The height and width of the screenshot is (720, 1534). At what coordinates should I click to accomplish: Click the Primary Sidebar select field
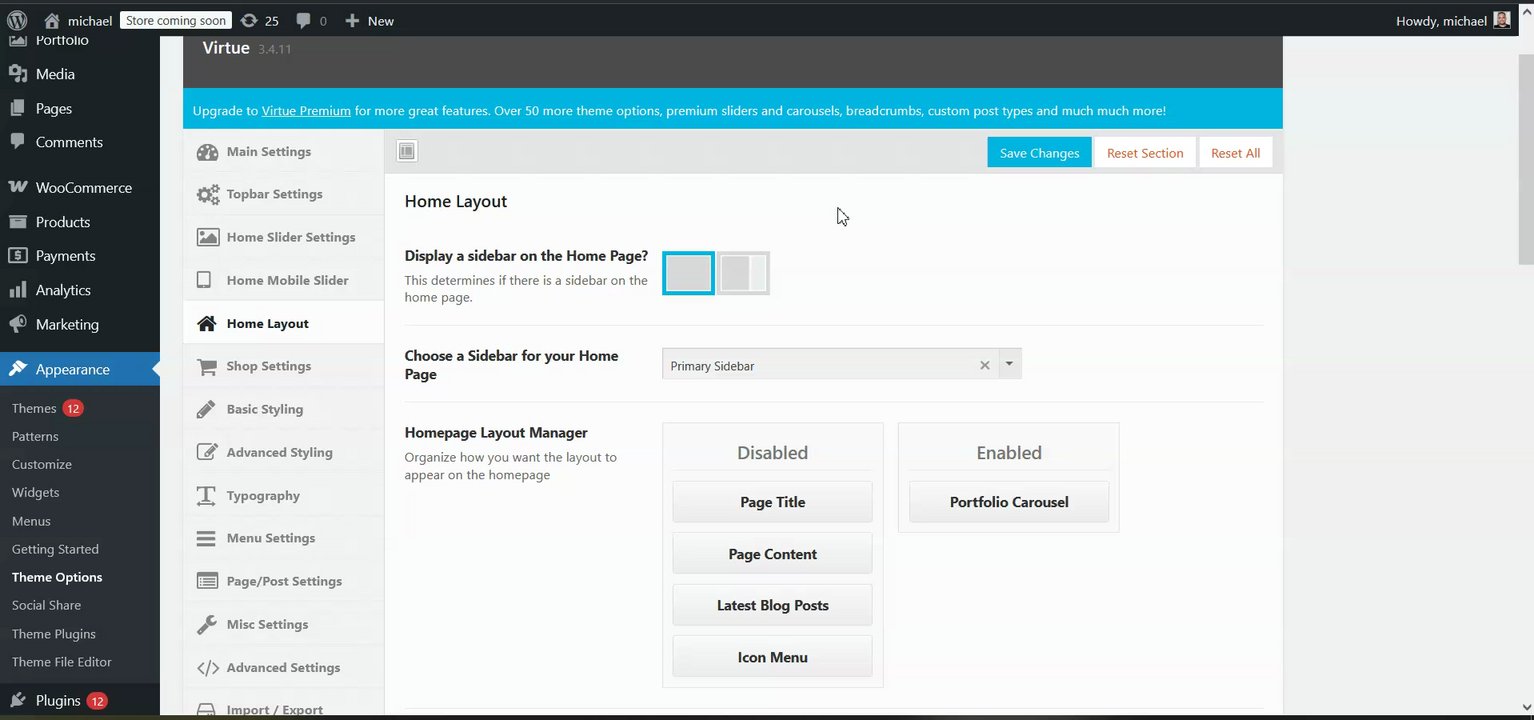(x=841, y=364)
